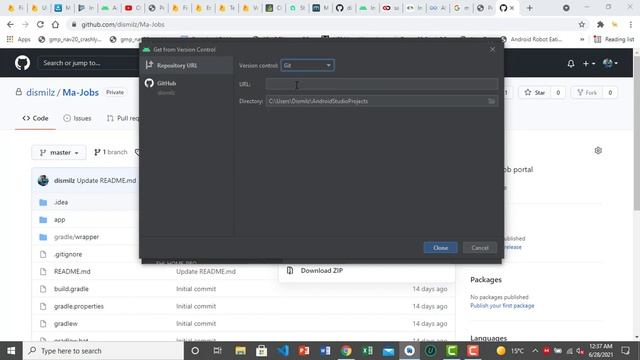Open GitHub notifications bell
640x360 pixels.
pyautogui.click(x=571, y=63)
